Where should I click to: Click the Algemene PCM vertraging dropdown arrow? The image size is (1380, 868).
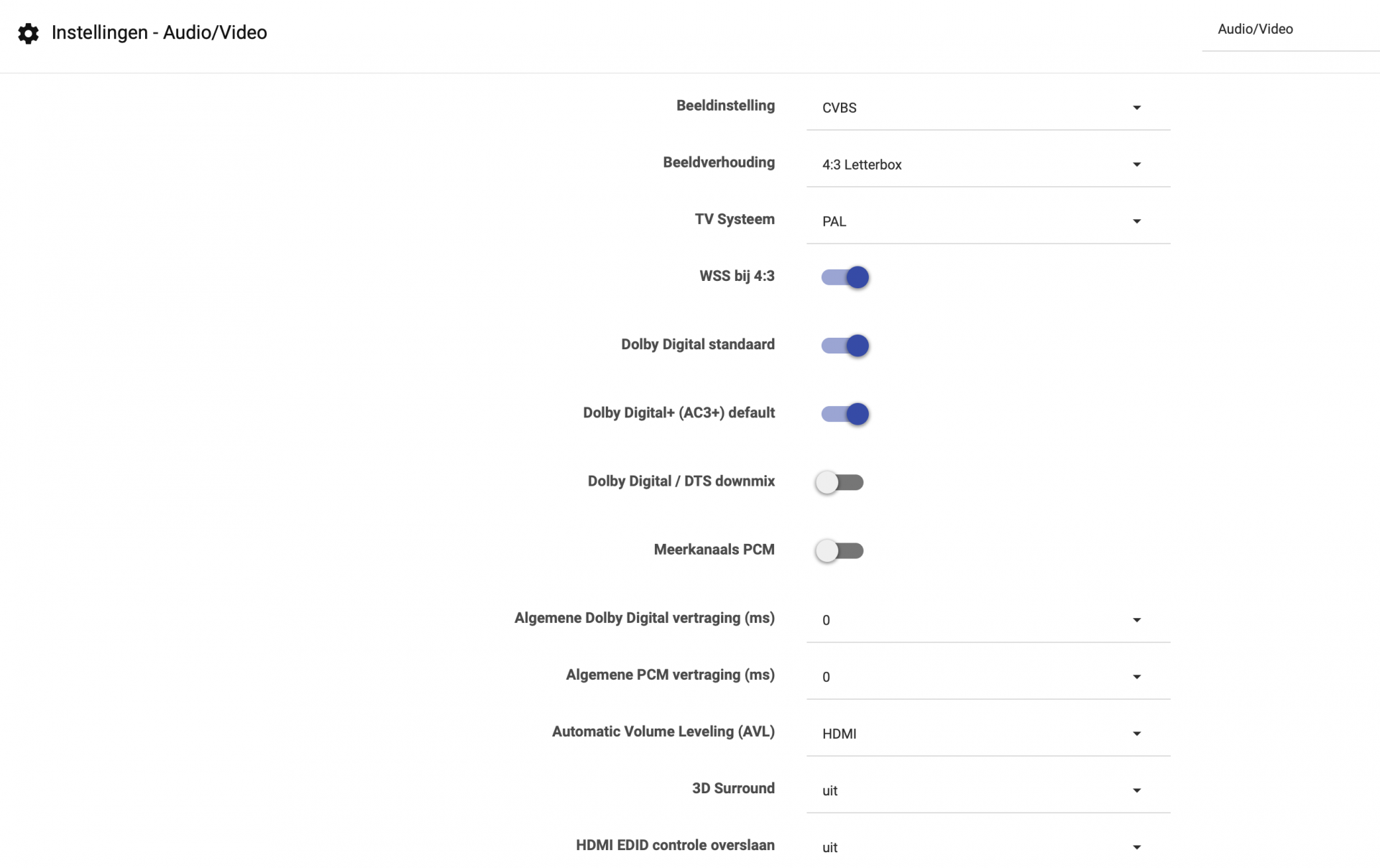click(x=1136, y=676)
